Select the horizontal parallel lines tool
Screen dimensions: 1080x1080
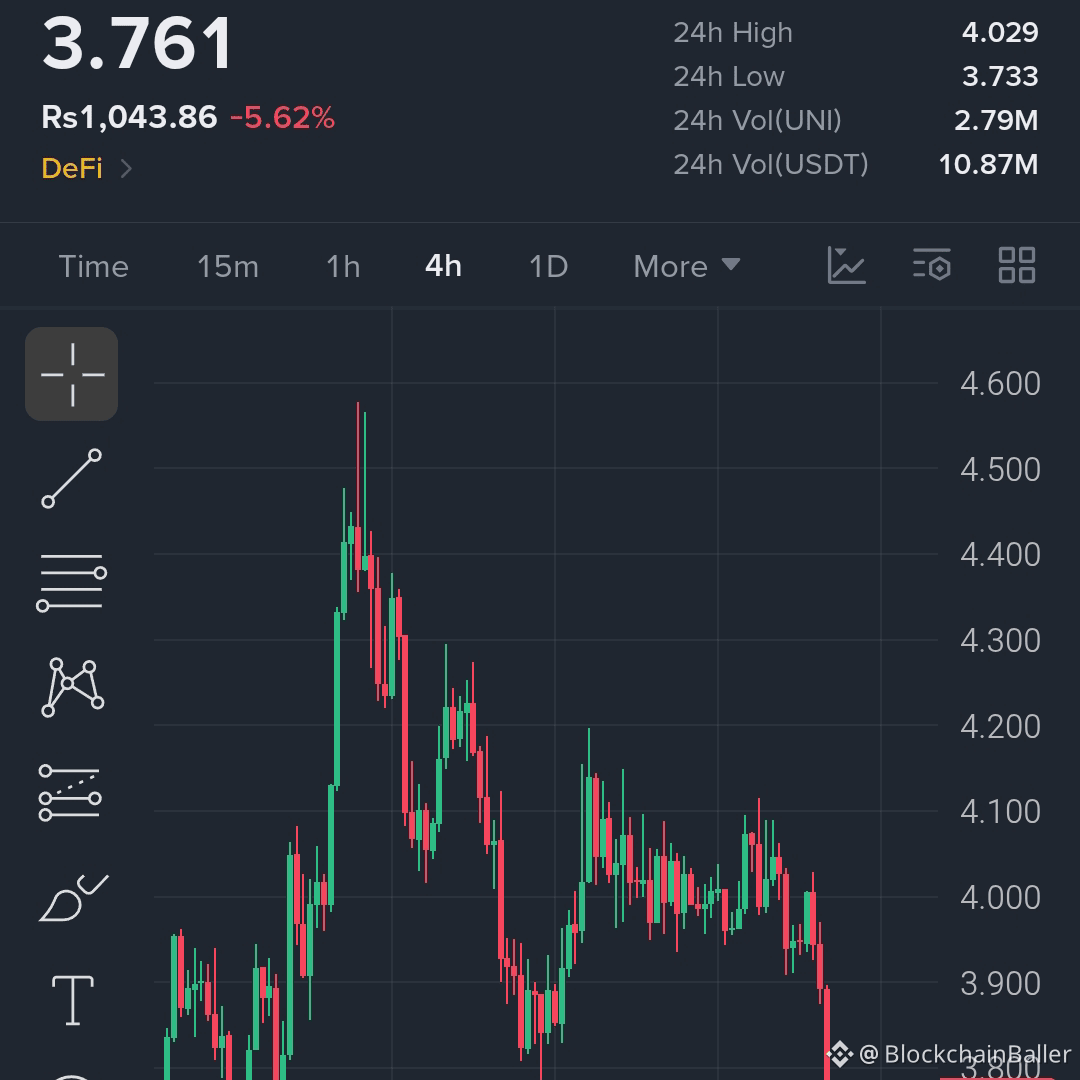point(72,583)
